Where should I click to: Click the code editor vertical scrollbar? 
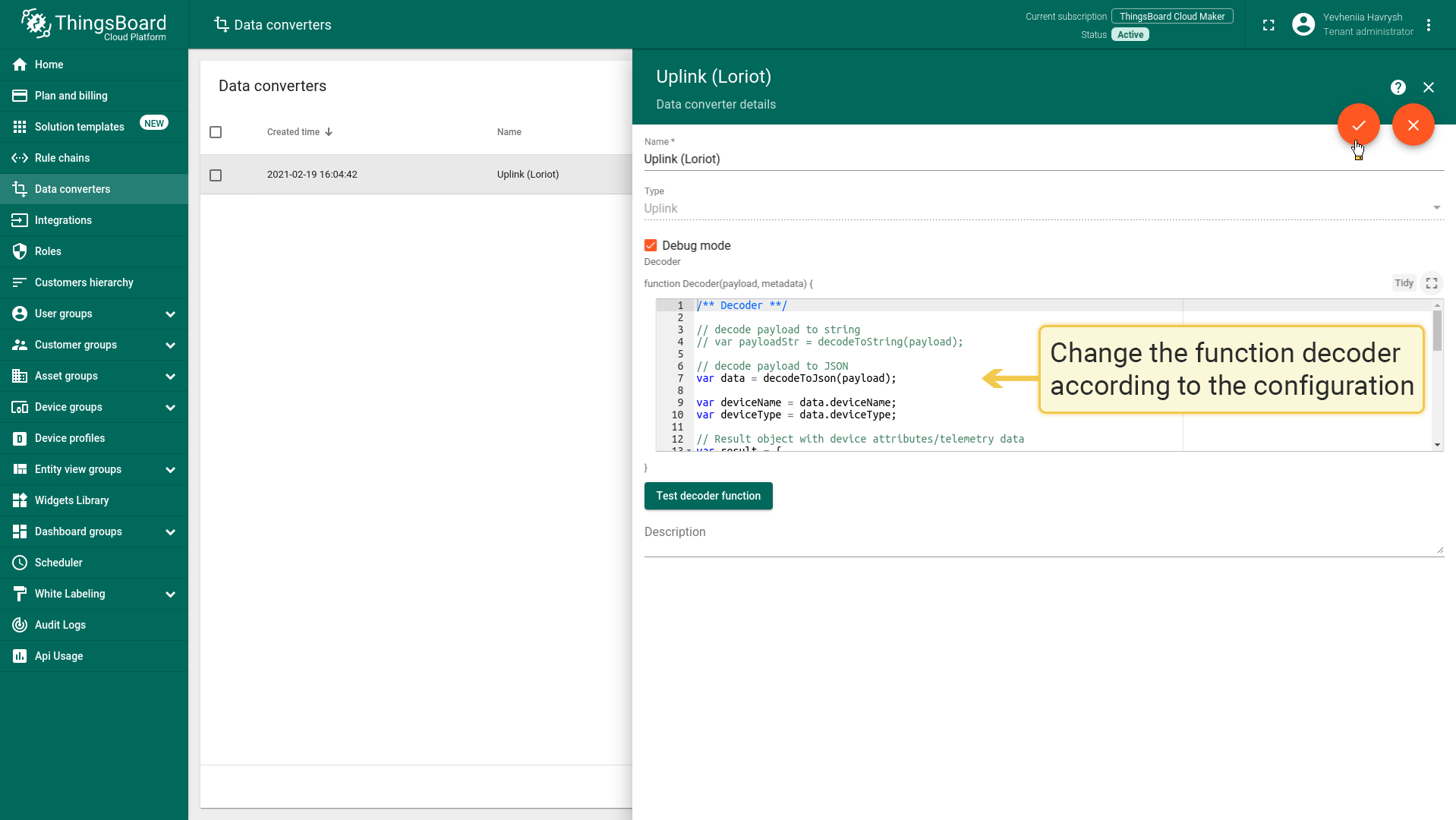coord(1437,331)
